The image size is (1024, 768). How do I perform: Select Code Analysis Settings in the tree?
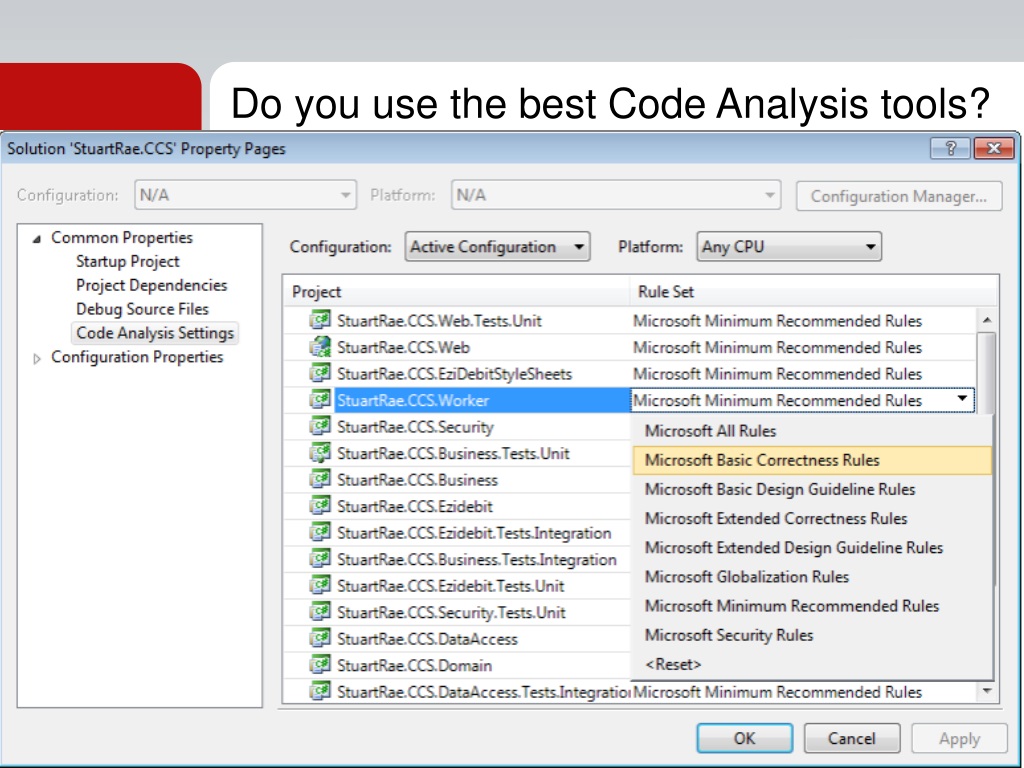pos(155,333)
